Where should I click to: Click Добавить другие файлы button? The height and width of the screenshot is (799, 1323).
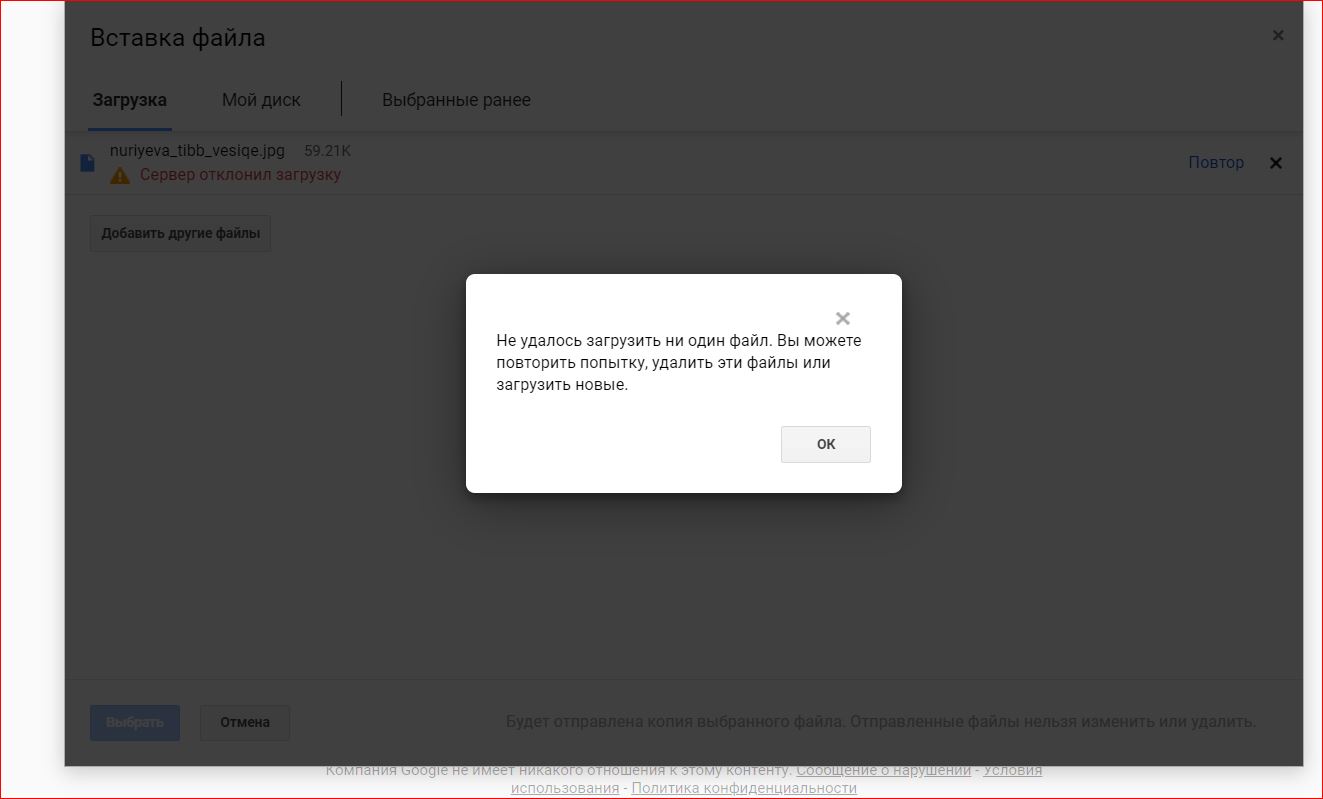coord(180,233)
